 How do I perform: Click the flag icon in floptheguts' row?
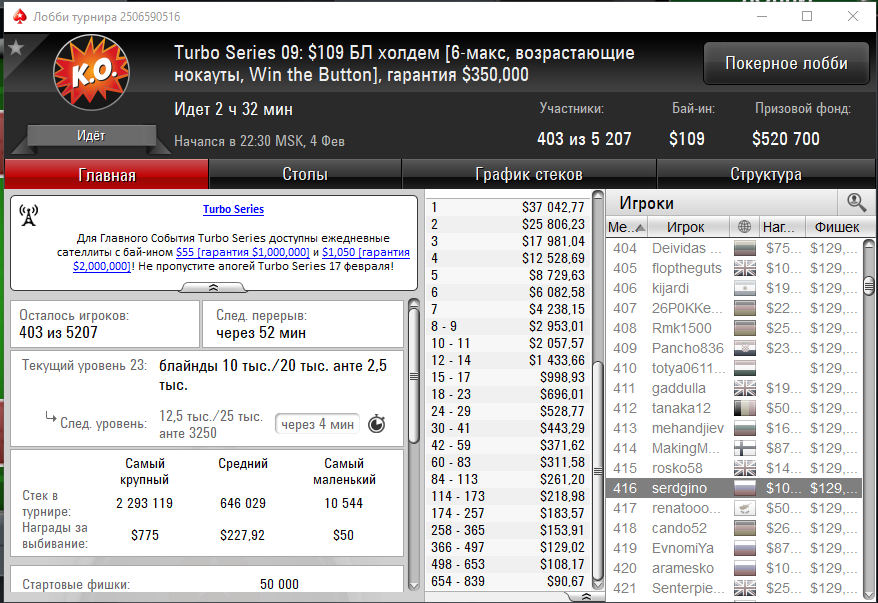click(x=745, y=268)
